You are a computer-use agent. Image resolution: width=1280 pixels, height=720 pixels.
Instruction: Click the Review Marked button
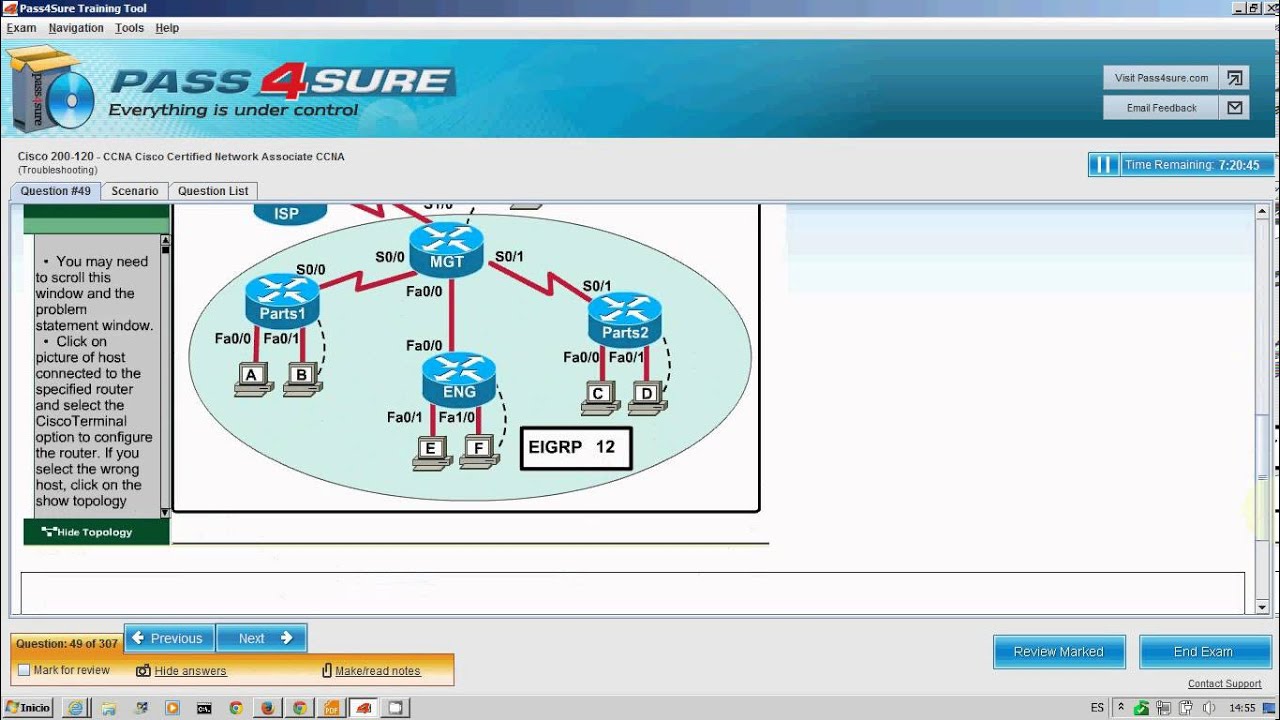tap(1059, 652)
